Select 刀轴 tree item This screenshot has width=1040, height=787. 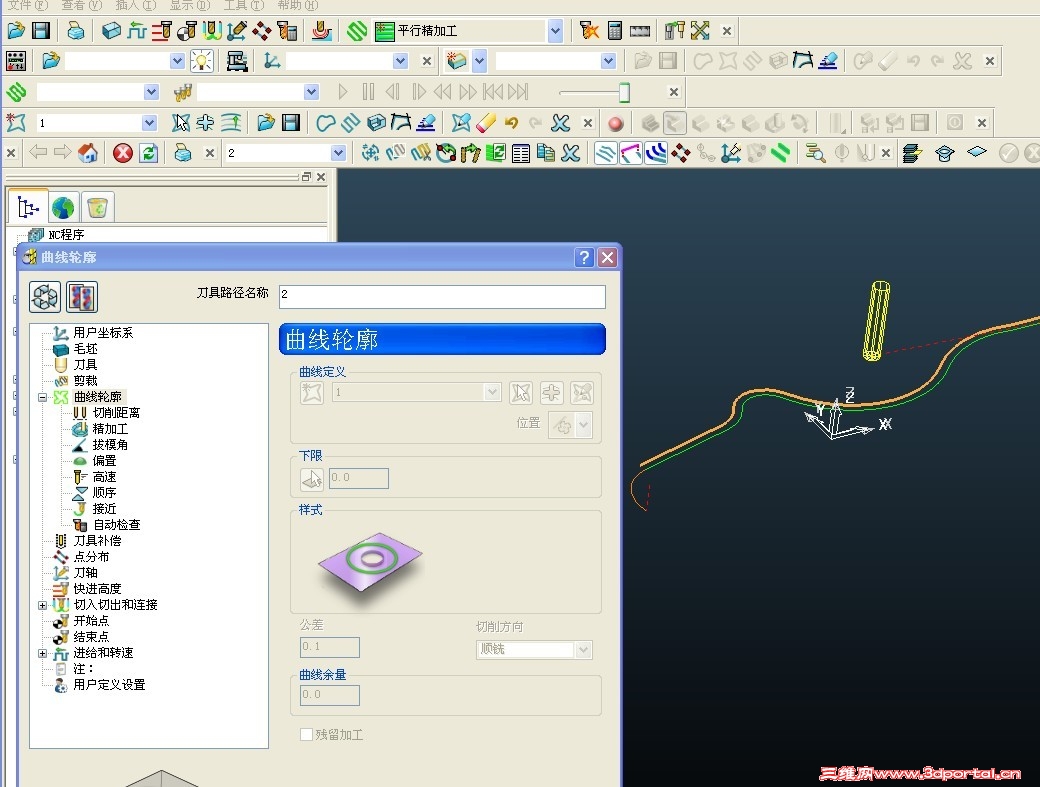pos(85,572)
